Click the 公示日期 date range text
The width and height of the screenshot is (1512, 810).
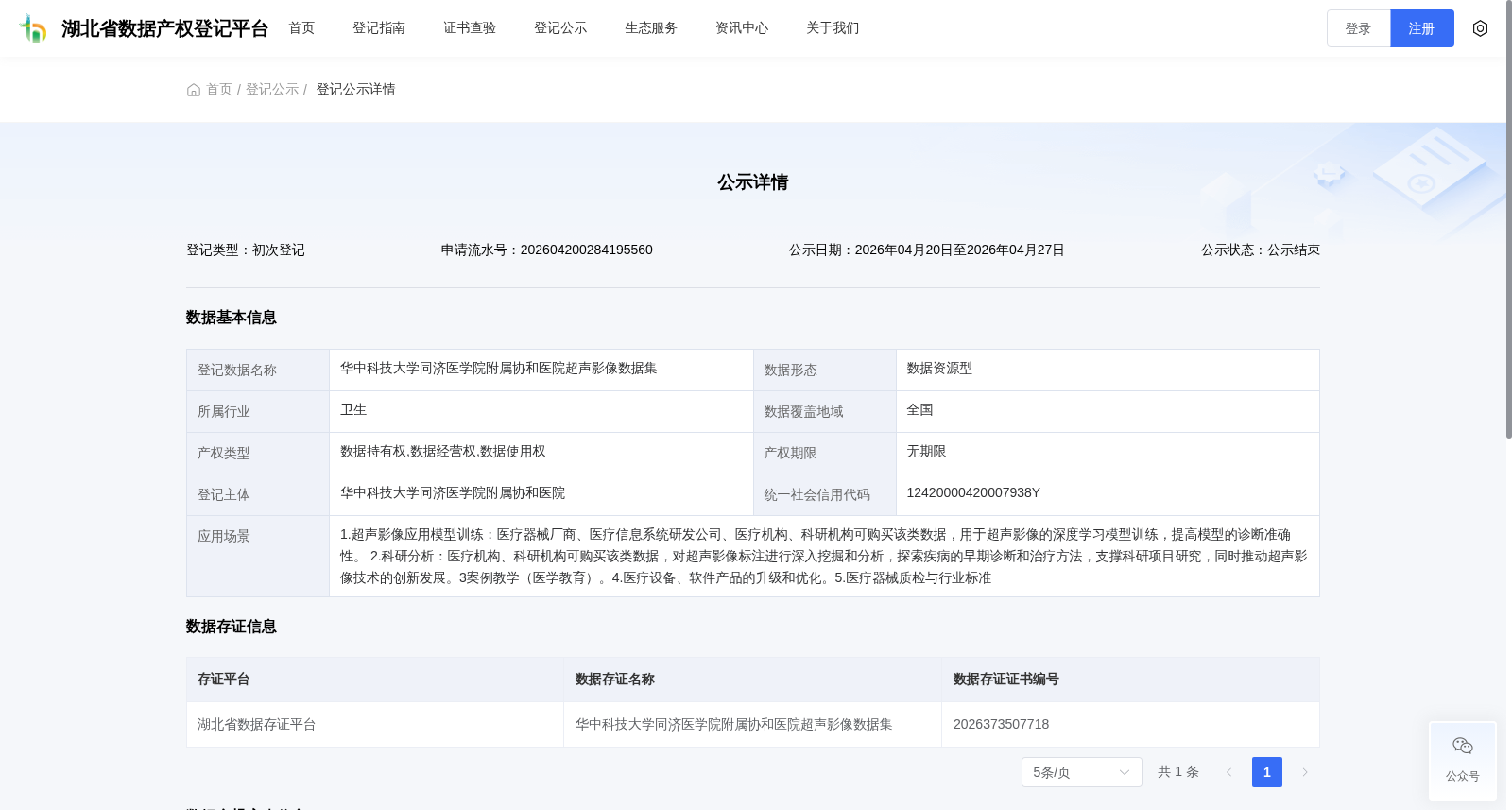926,250
